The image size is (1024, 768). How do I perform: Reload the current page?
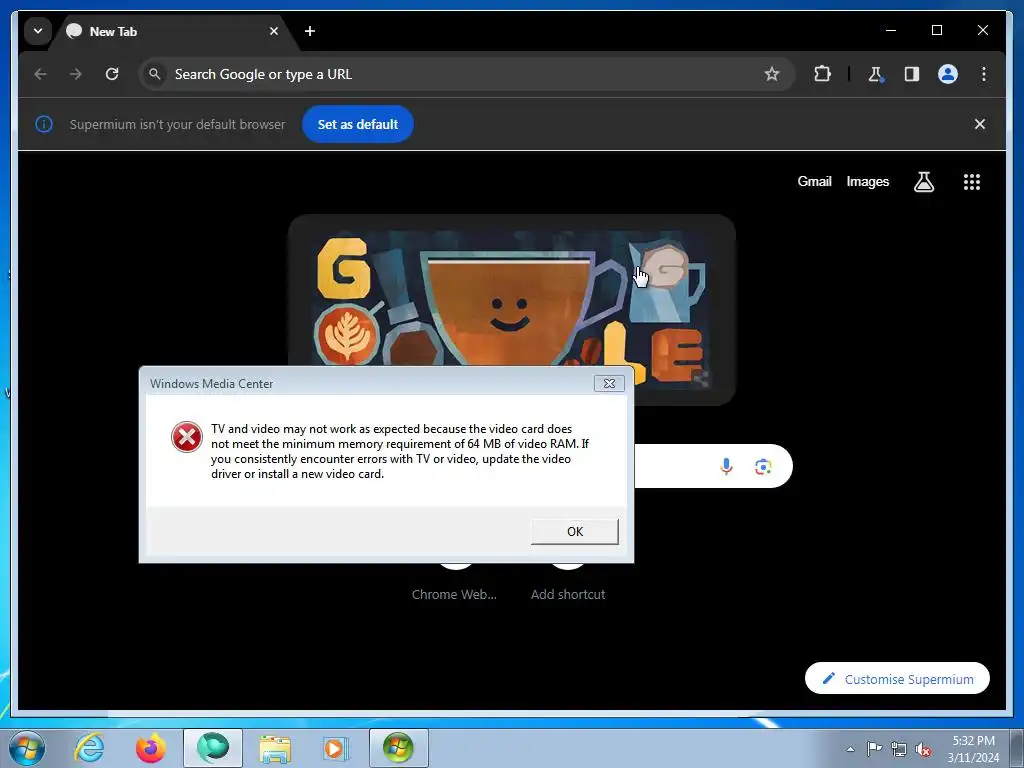(x=112, y=74)
